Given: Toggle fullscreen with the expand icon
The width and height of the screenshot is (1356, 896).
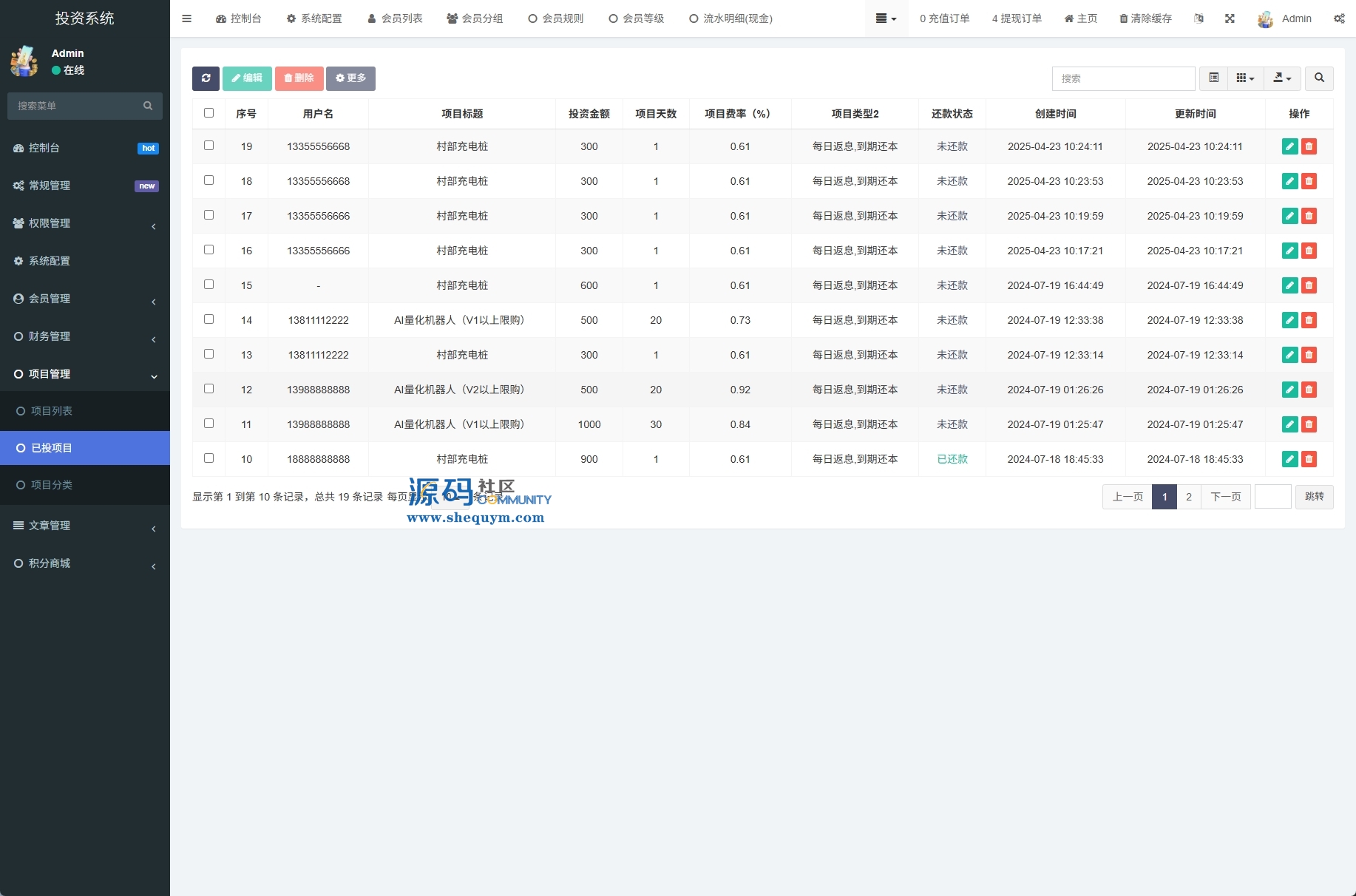Looking at the screenshot, I should pyautogui.click(x=1230, y=18).
